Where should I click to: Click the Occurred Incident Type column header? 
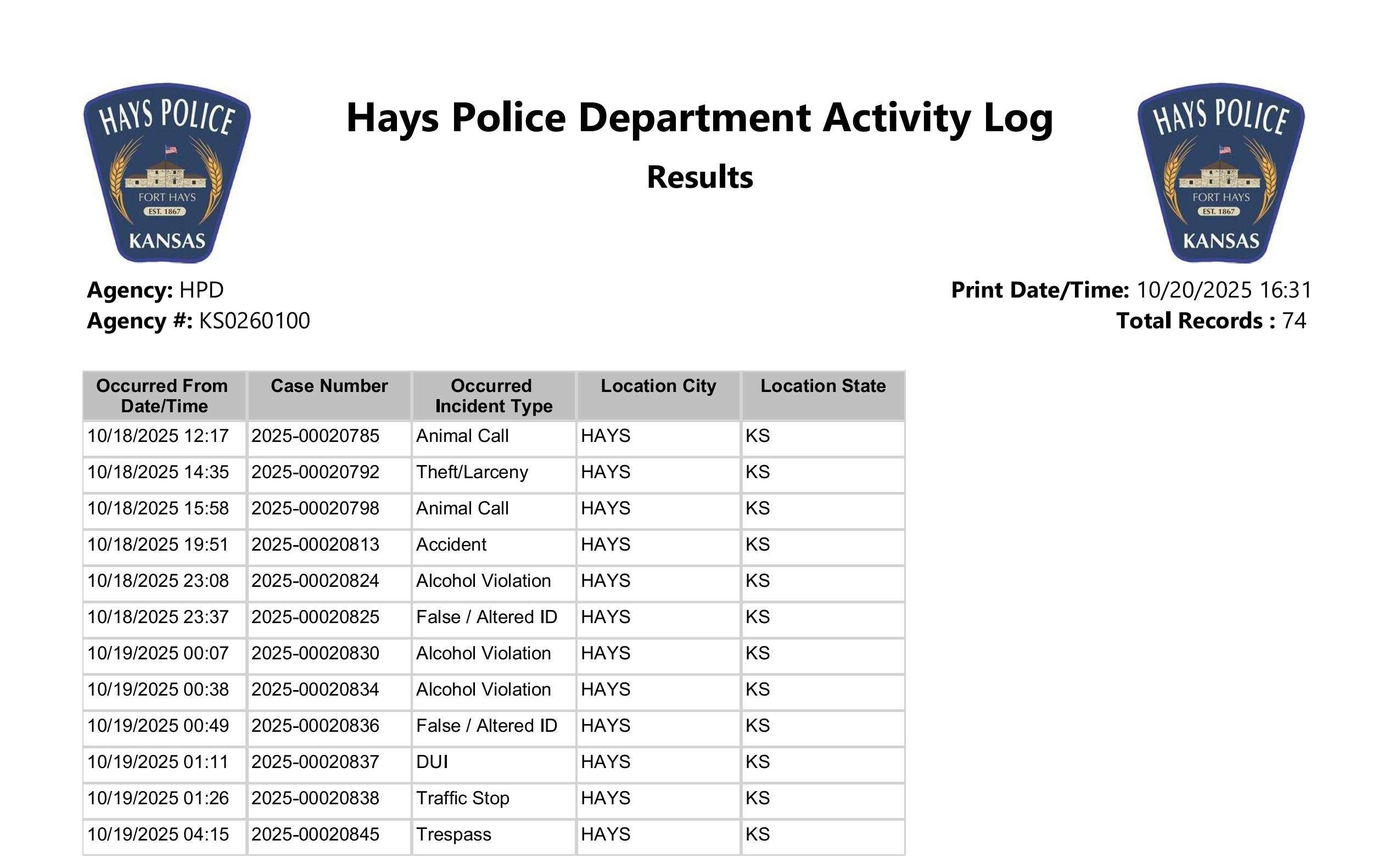(x=493, y=395)
